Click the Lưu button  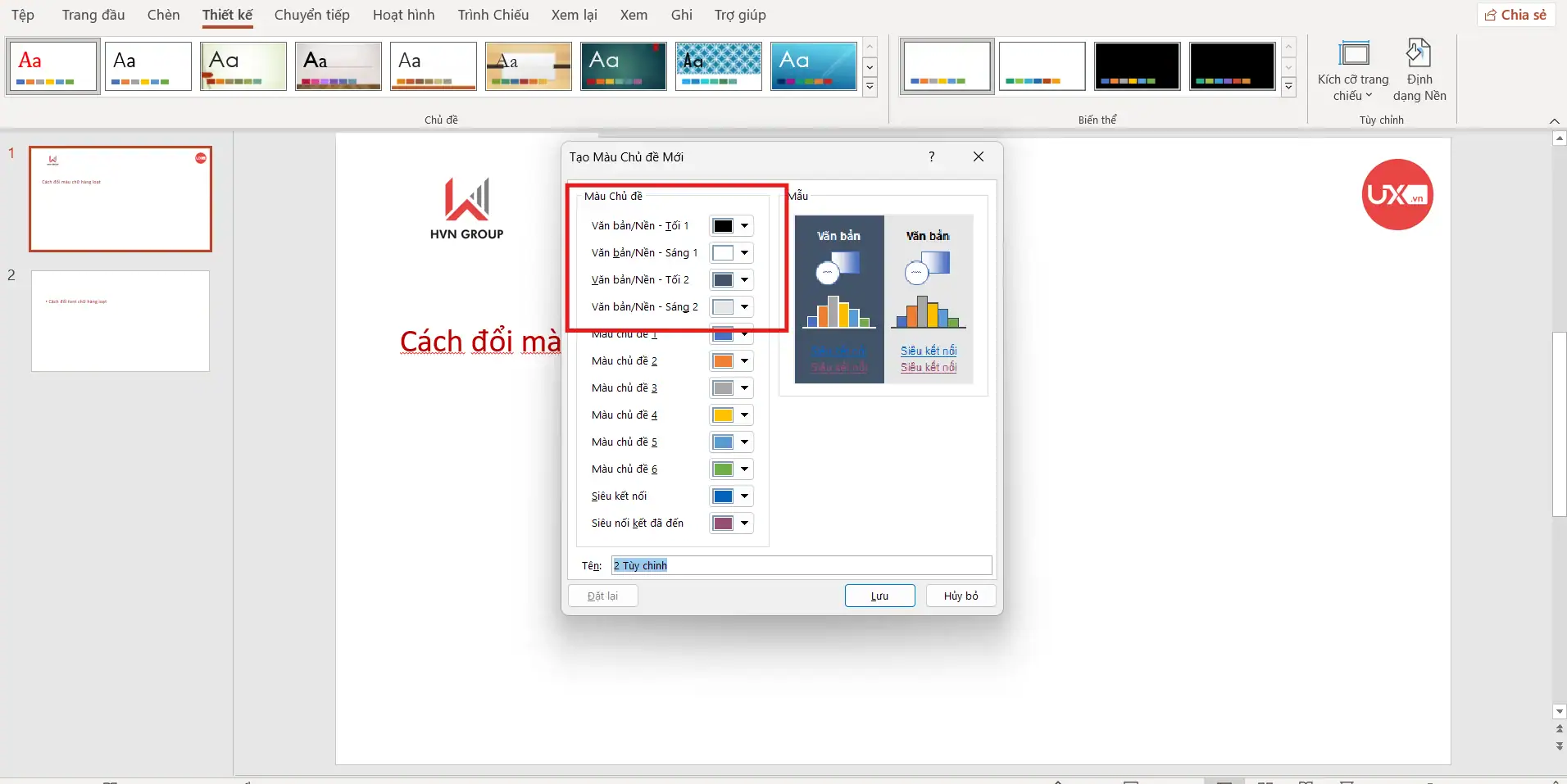point(878,596)
